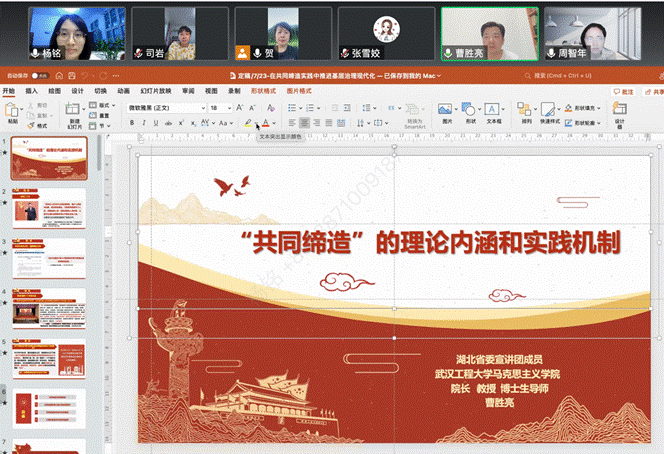Click the Copy (复制) button

[x=37, y=115]
